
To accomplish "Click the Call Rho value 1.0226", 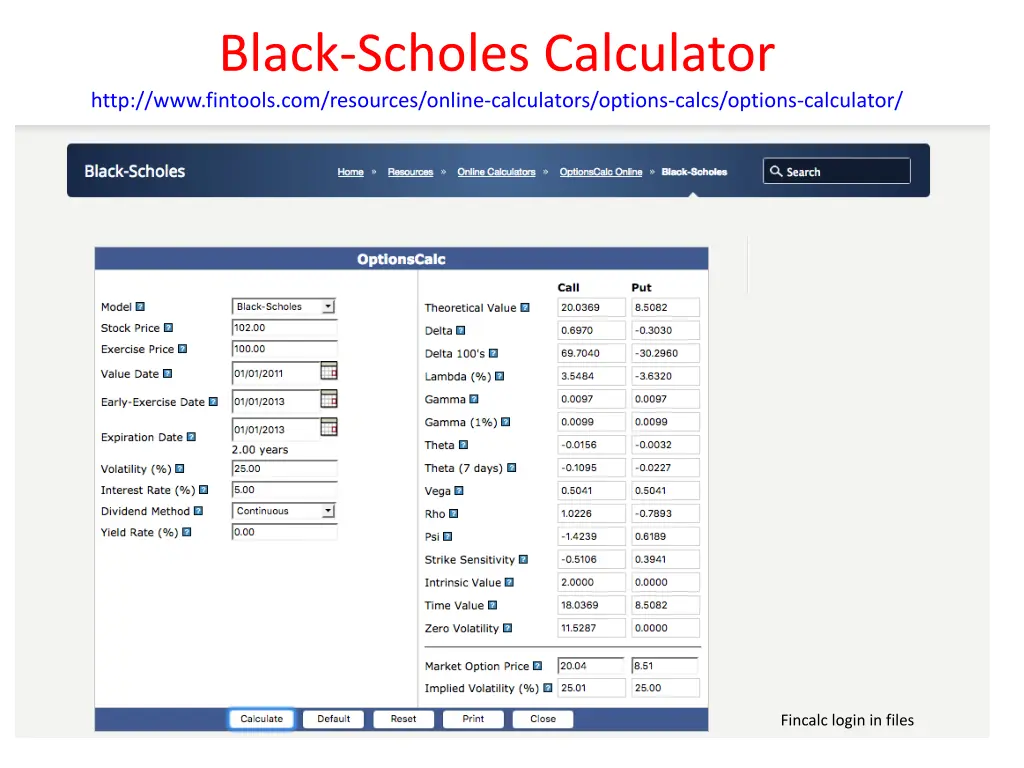I will (591, 514).
